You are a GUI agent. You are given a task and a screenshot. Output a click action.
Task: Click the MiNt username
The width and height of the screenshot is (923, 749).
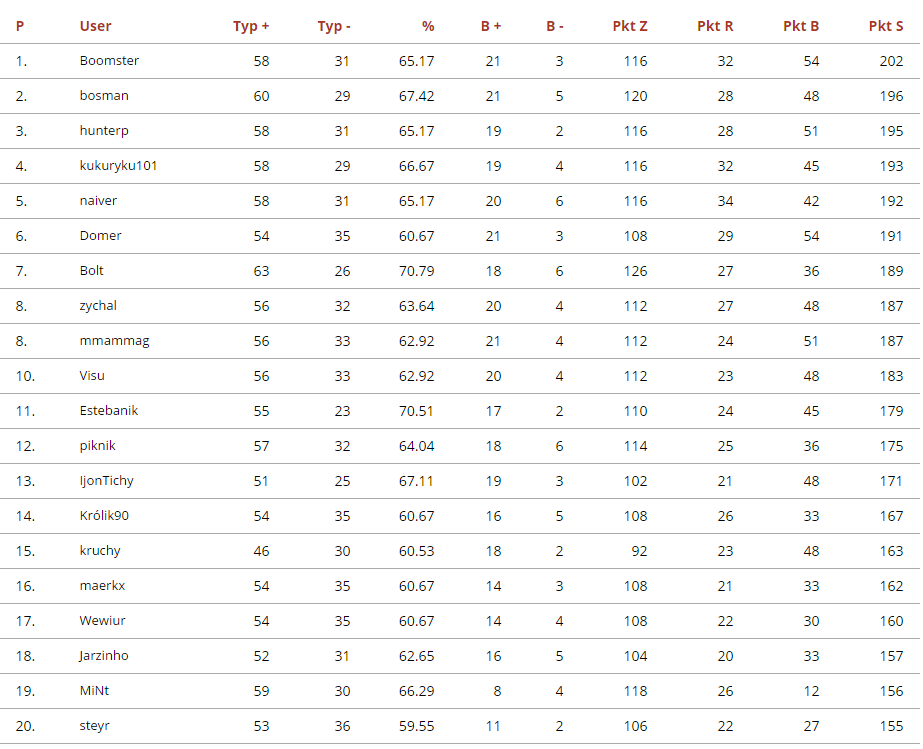pos(94,691)
